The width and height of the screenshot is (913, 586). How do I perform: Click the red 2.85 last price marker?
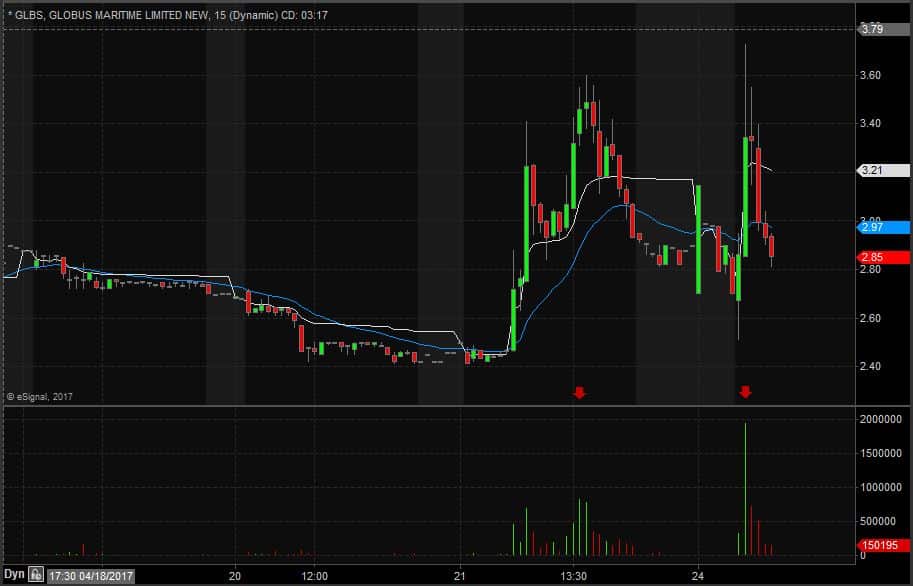point(883,257)
